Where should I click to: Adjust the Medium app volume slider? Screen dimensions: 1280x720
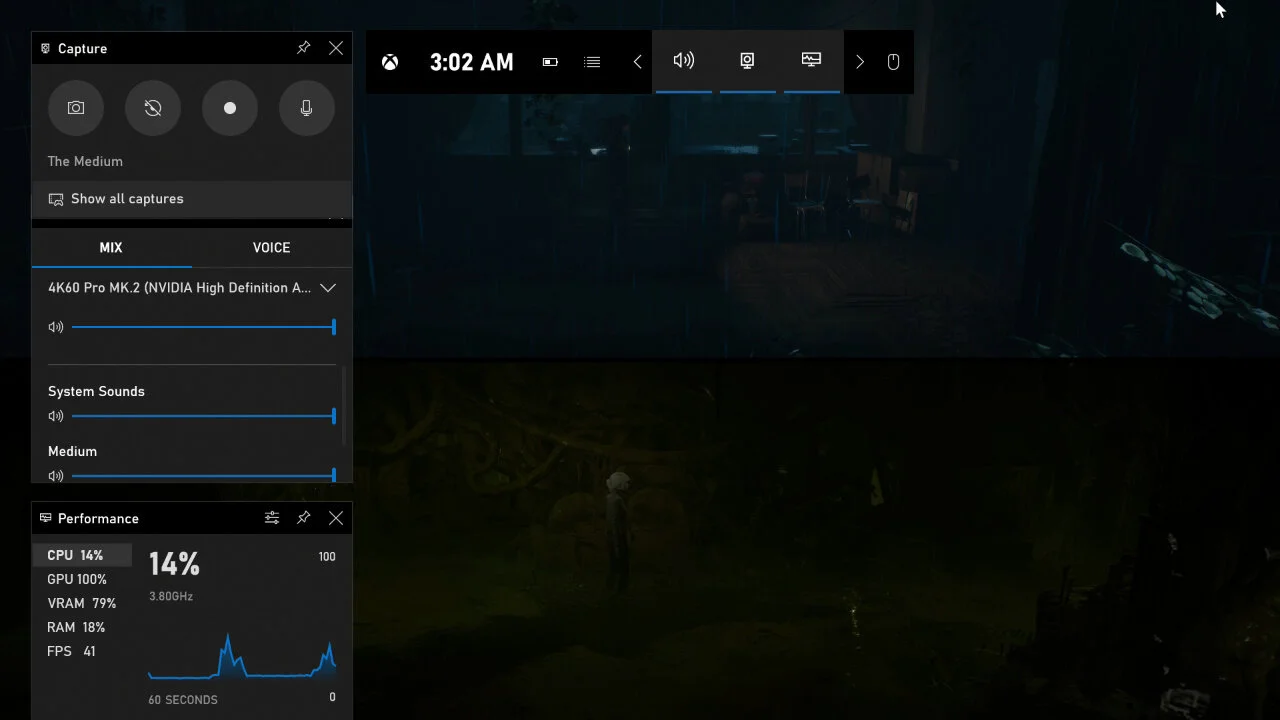coord(204,476)
